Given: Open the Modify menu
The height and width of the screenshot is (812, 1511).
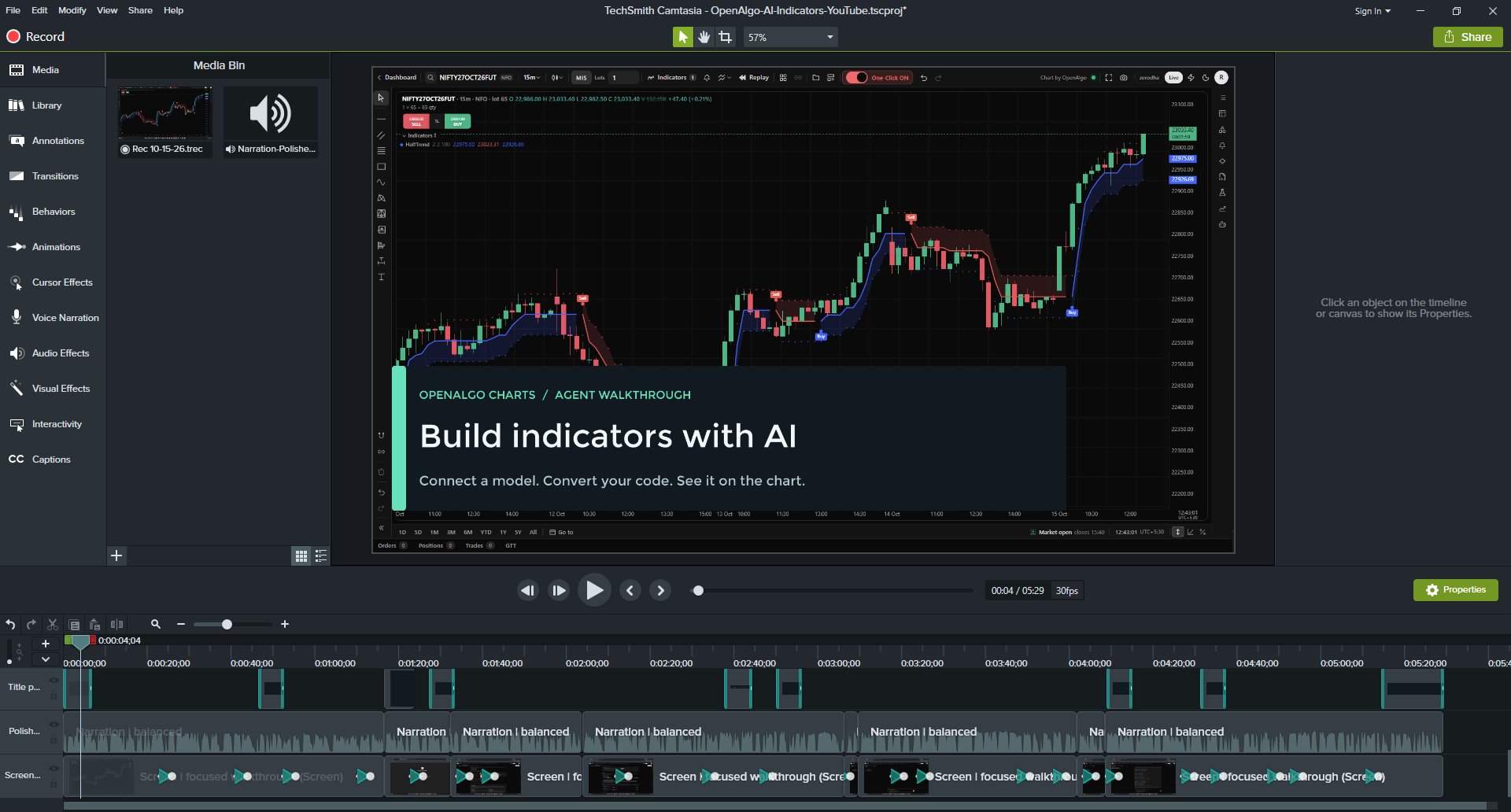Looking at the screenshot, I should tap(72, 10).
